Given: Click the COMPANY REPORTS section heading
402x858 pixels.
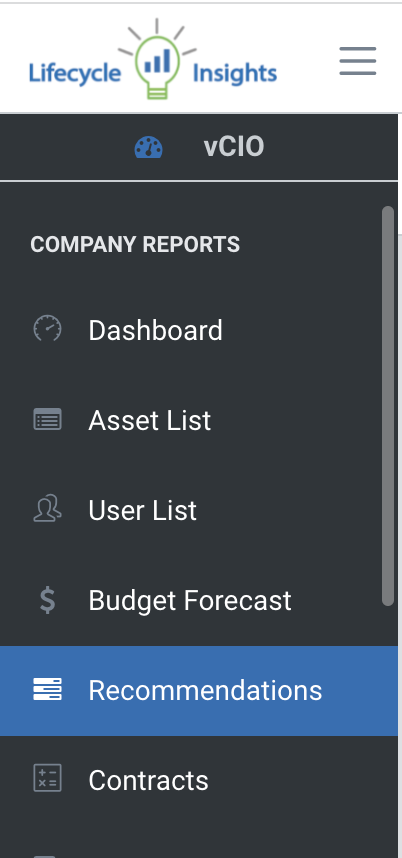Looking at the screenshot, I should pos(135,245).
